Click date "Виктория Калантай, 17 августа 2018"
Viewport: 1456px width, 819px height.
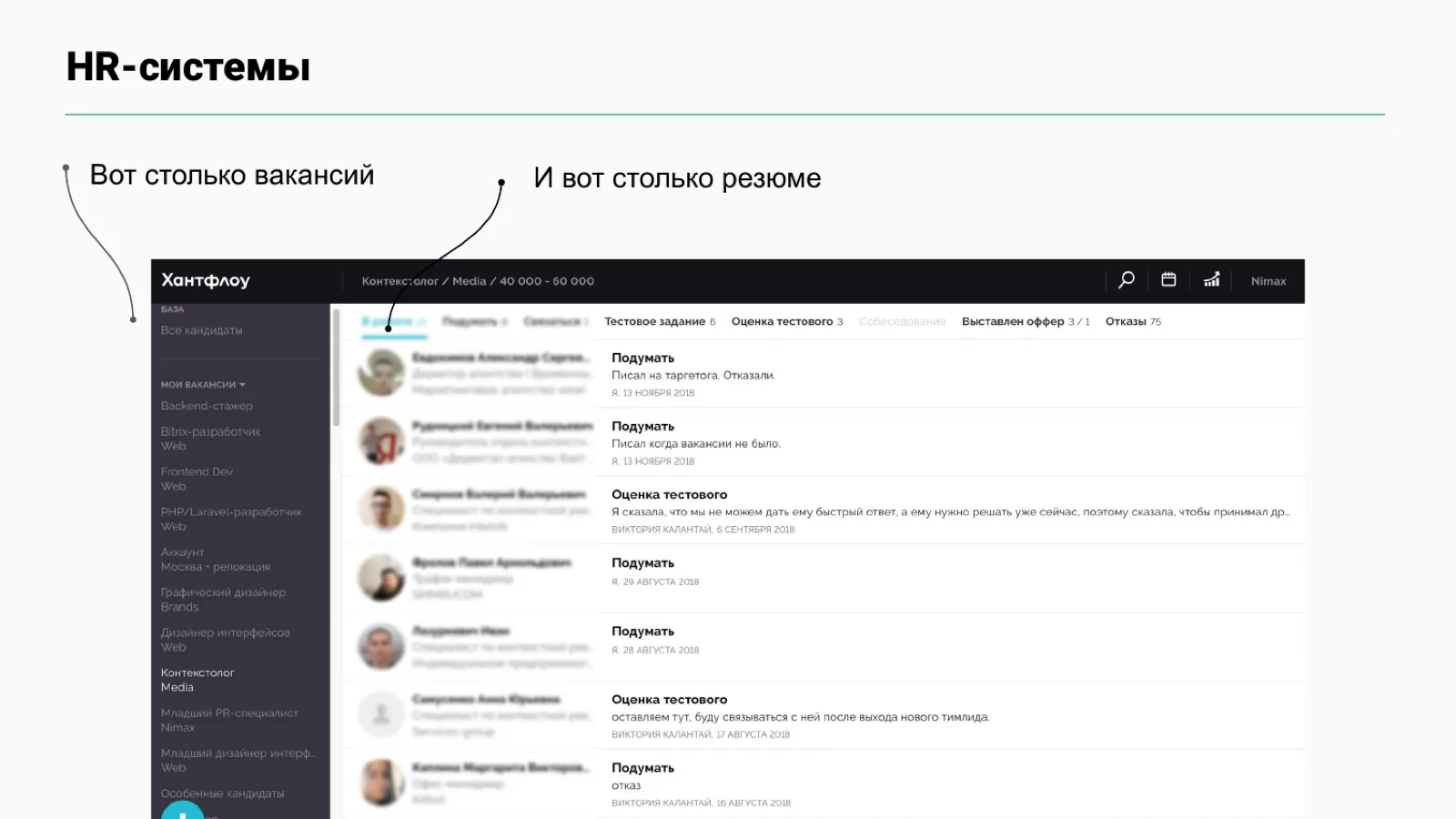click(701, 734)
